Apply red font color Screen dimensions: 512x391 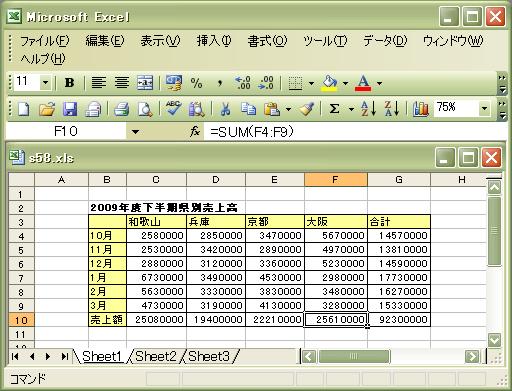click(363, 83)
